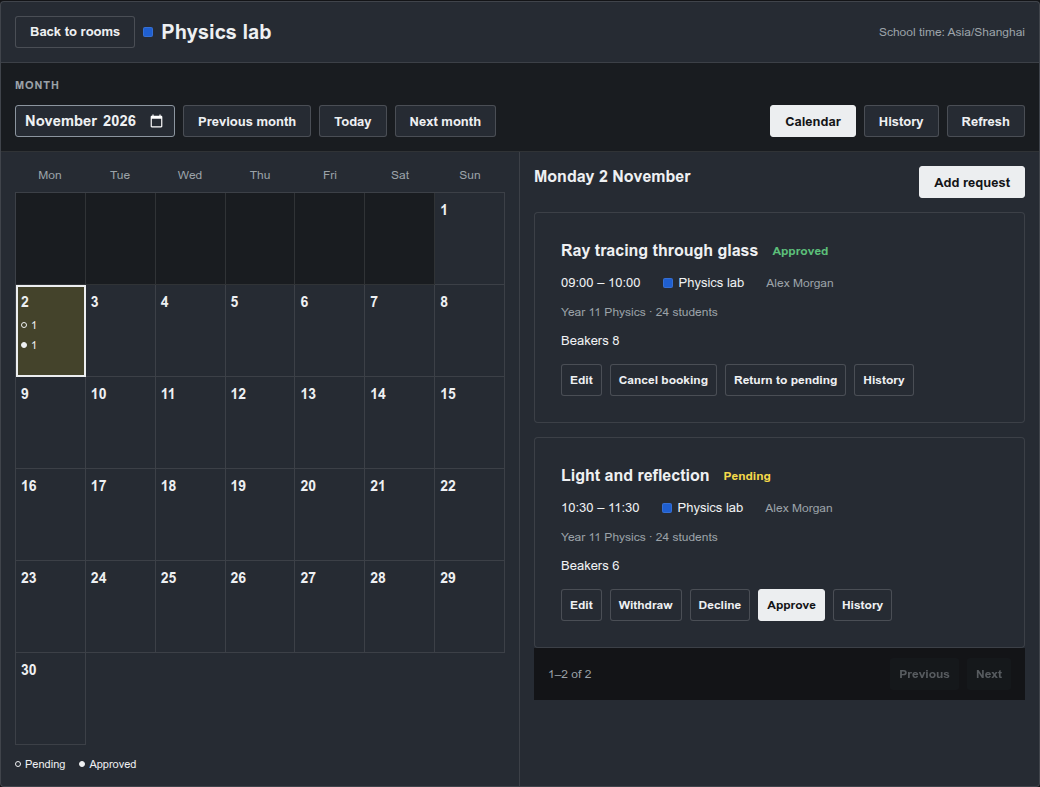Go back to rooms list
The width and height of the screenshot is (1040, 787).
pos(75,32)
